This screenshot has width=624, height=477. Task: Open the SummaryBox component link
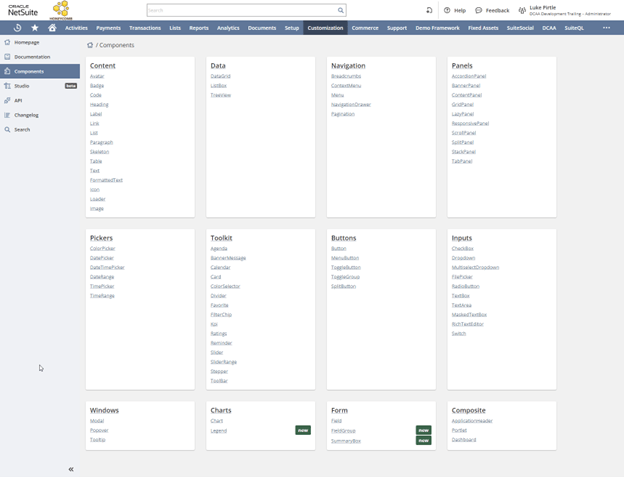point(346,441)
